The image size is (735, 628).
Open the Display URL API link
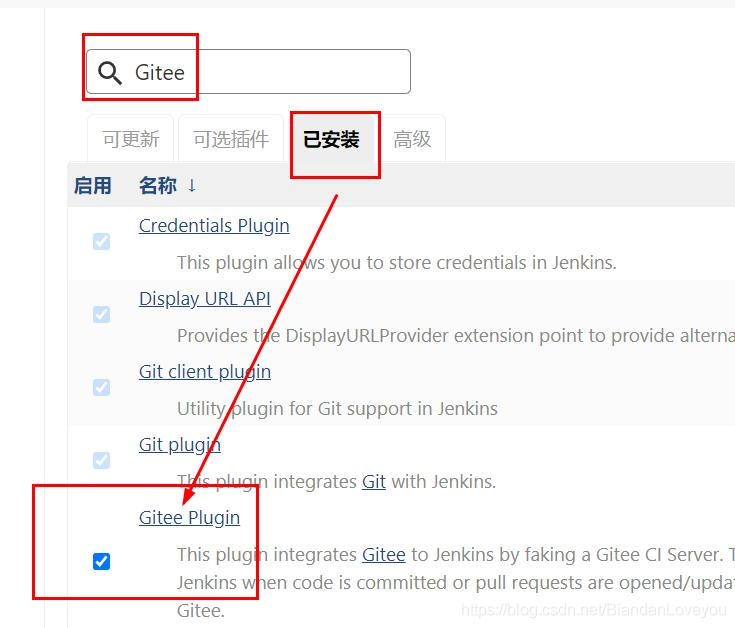click(x=205, y=299)
